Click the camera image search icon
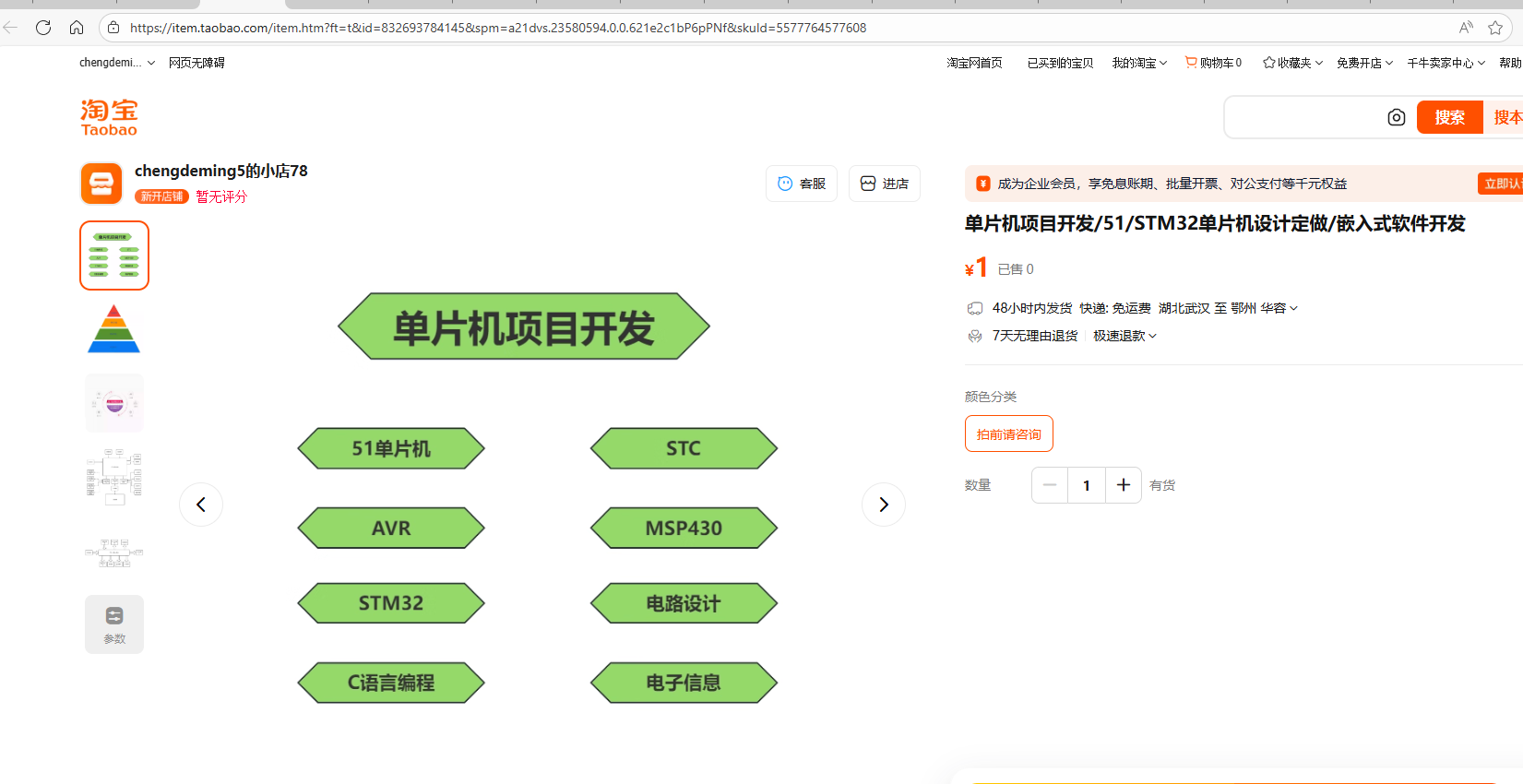Screen dimensions: 1523x784 [x=1396, y=117]
